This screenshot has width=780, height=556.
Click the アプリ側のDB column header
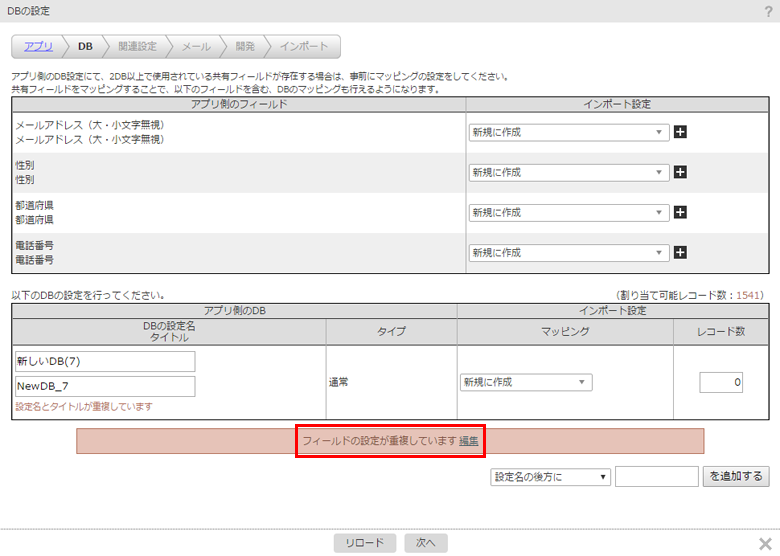235,311
